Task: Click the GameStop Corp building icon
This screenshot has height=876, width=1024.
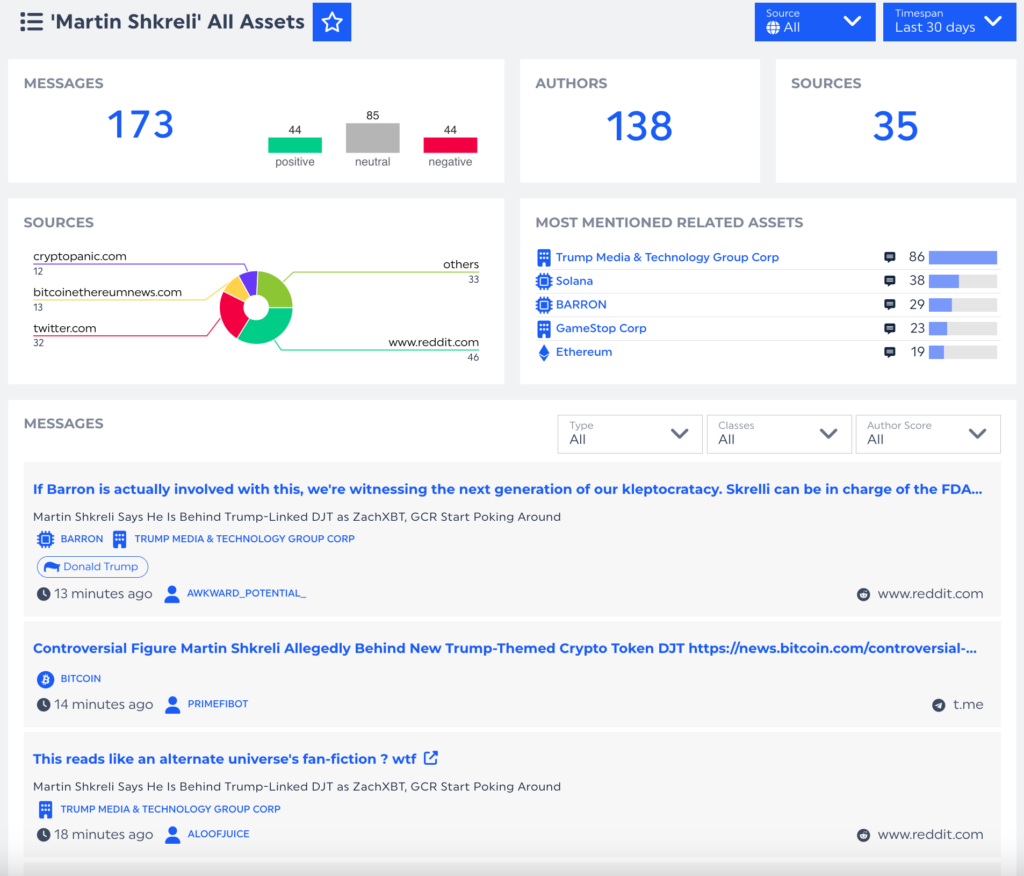Action: [544, 328]
